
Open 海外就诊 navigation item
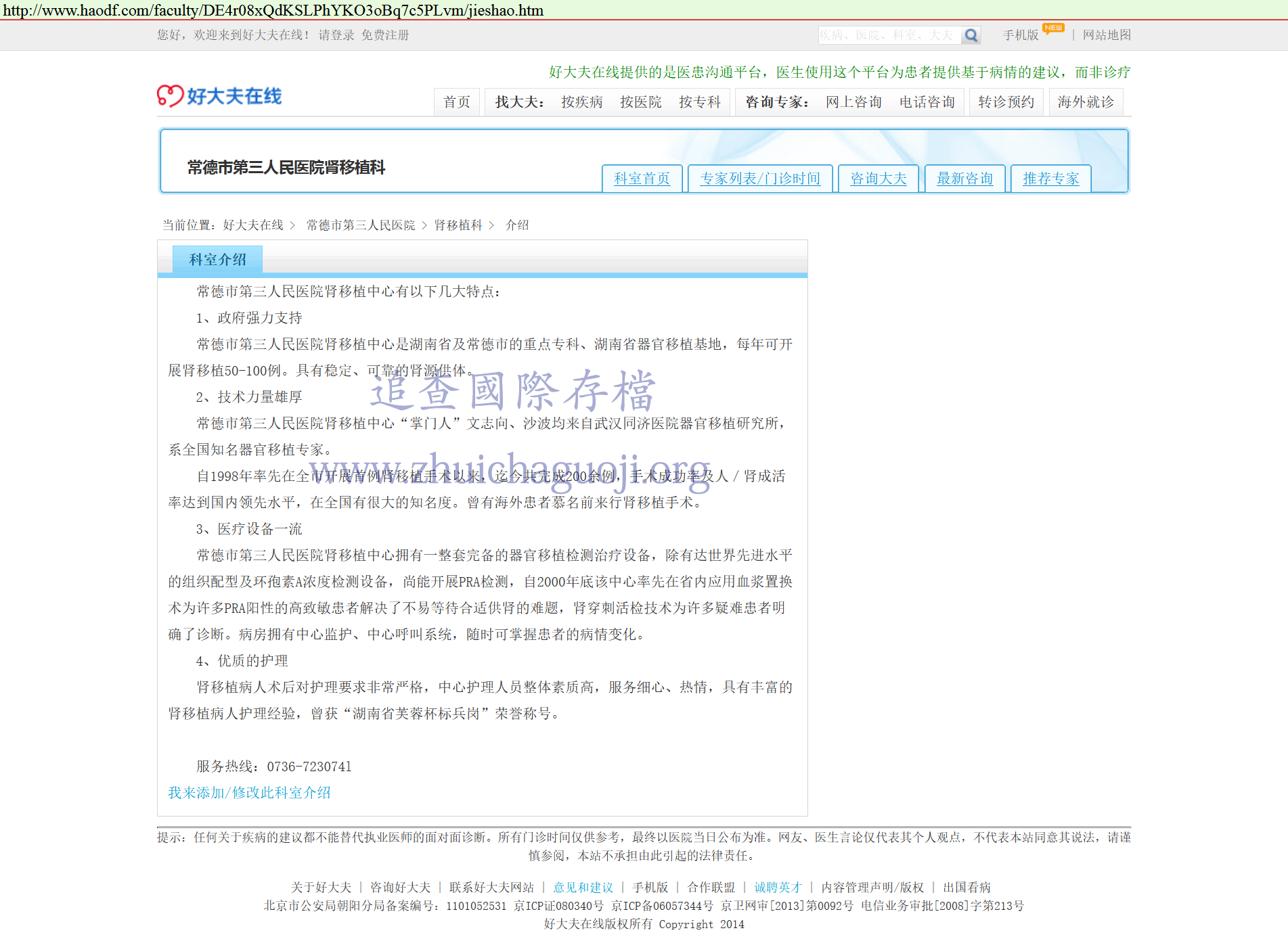[1086, 102]
